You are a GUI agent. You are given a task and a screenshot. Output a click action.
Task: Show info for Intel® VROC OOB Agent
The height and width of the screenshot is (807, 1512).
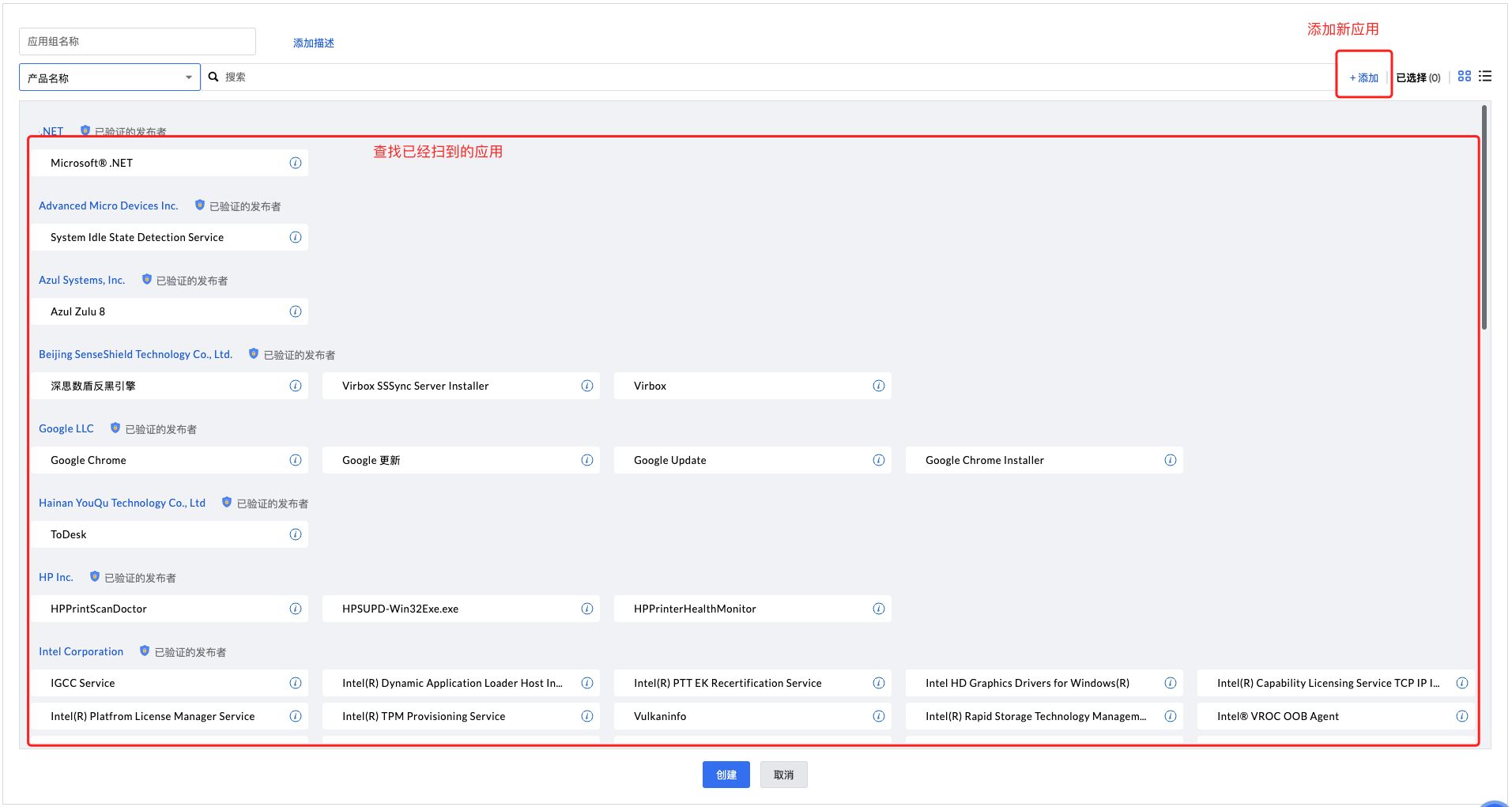(x=1462, y=716)
